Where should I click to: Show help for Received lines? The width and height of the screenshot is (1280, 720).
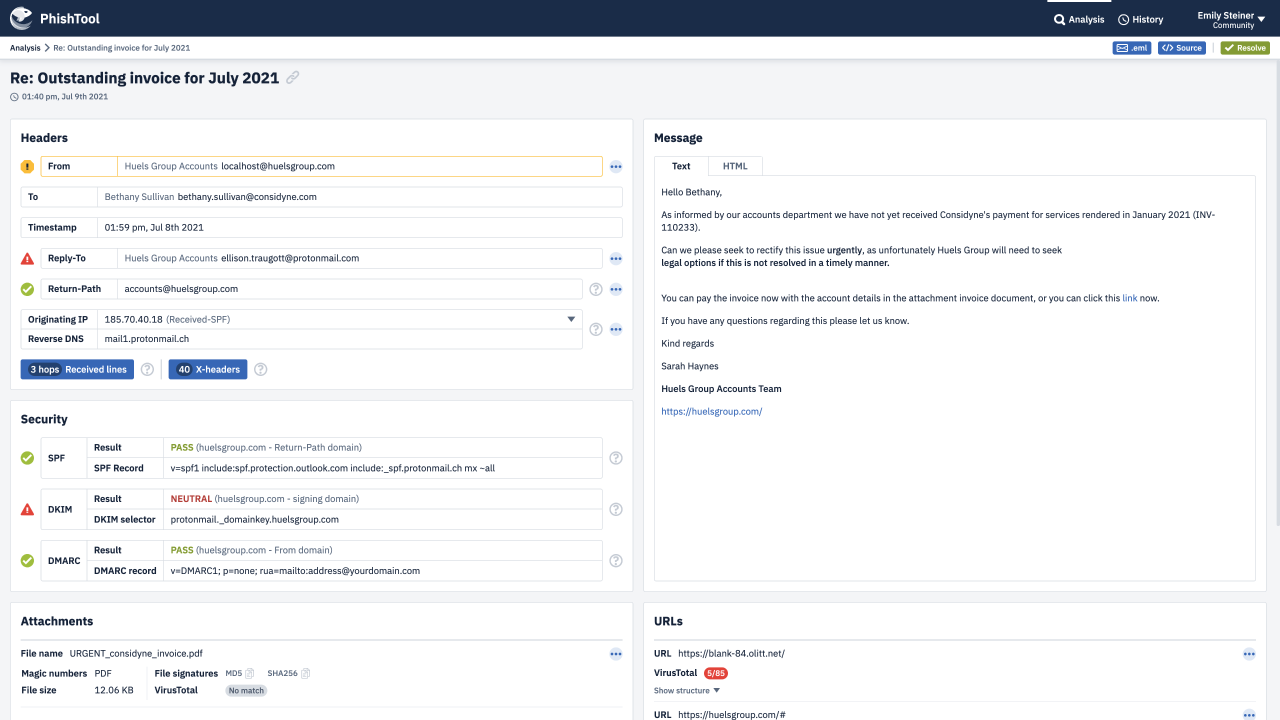(147, 369)
